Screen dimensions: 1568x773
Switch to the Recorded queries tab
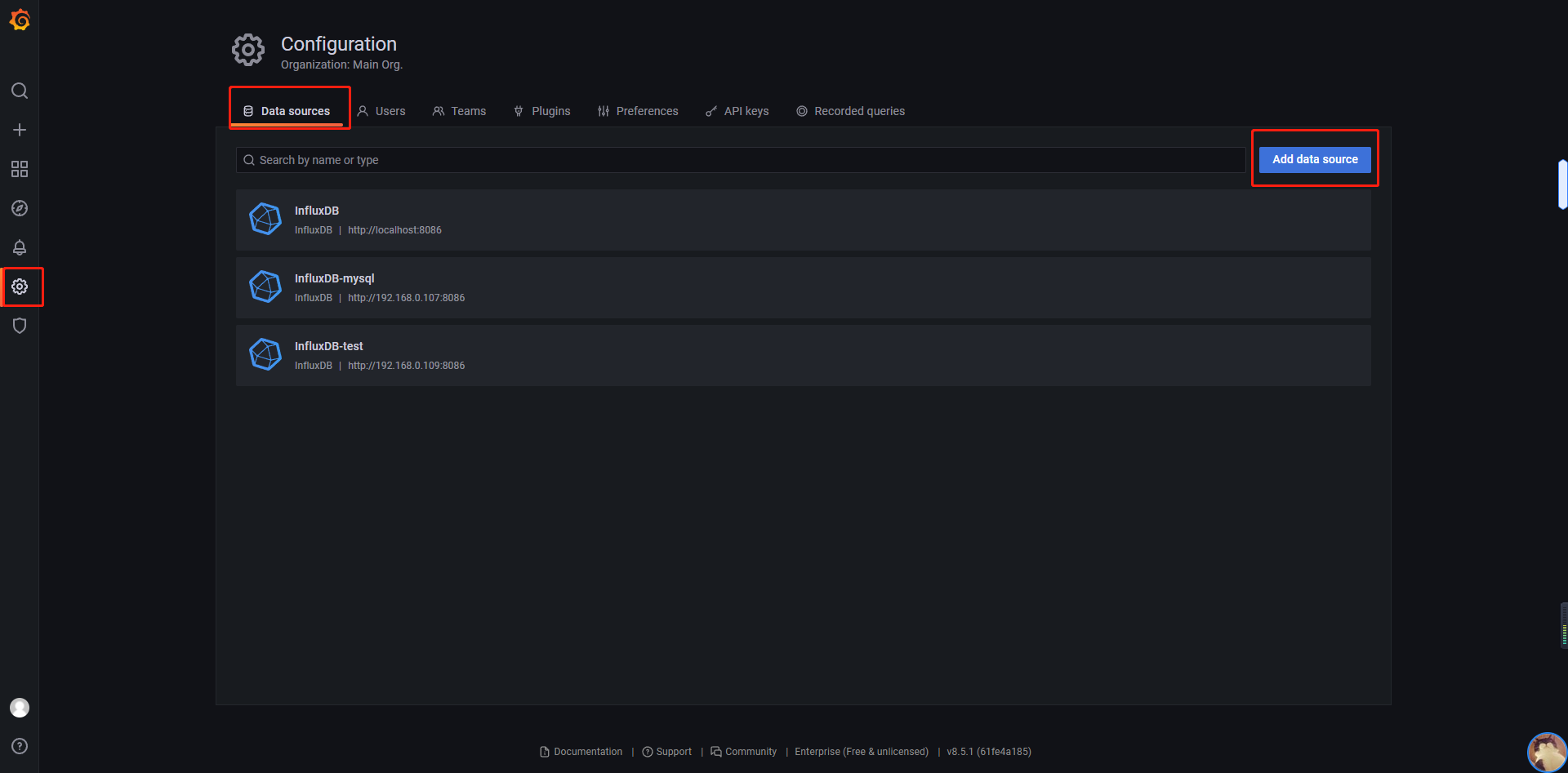[x=851, y=111]
